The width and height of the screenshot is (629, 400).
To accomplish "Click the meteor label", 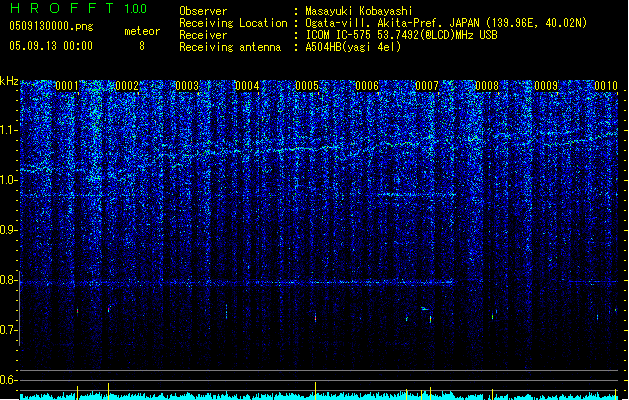I will click(x=142, y=31).
